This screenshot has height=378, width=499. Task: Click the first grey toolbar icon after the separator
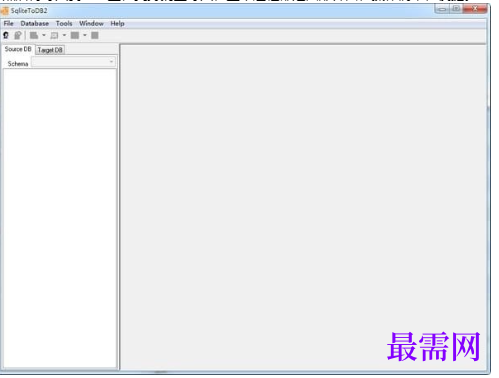[34, 35]
